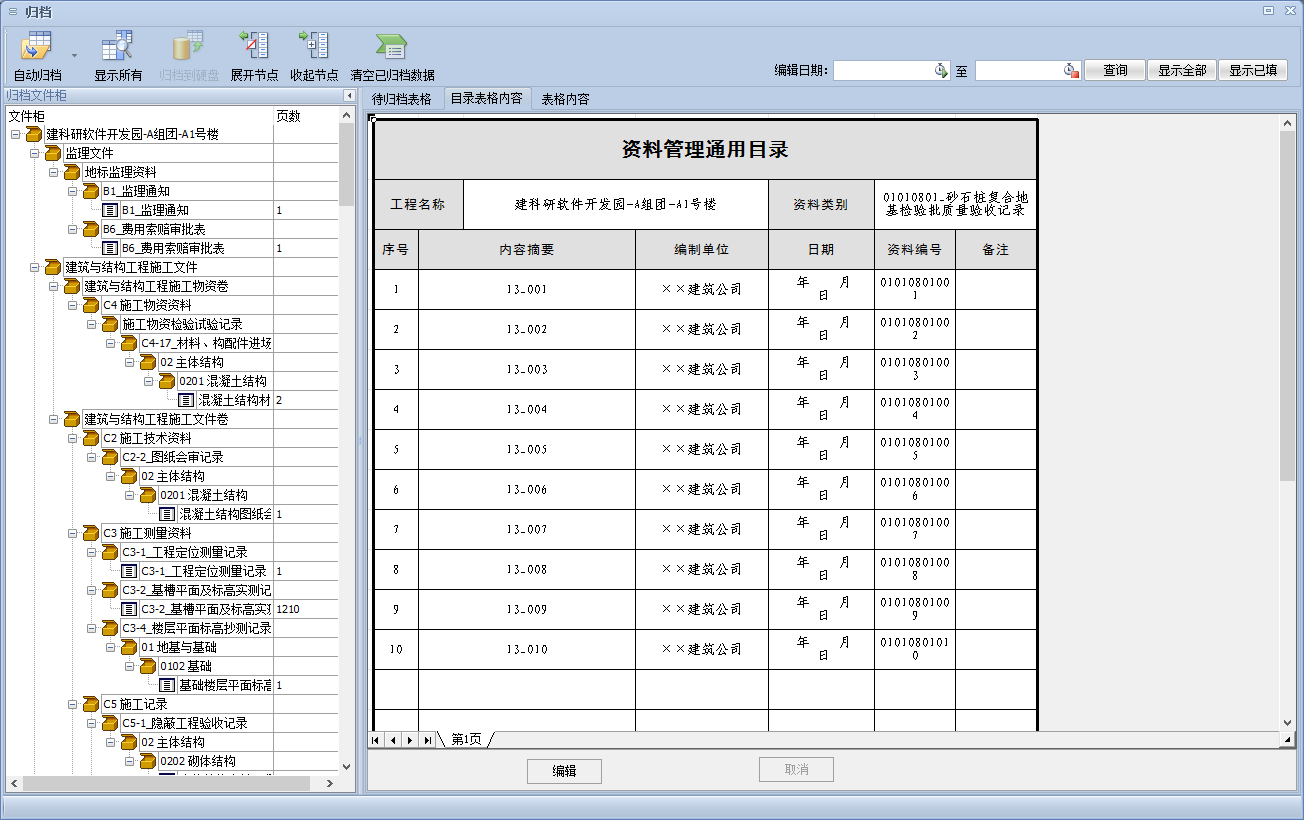The height and width of the screenshot is (820, 1304).
Task: Click the document icon of 基础楼层平面标高
Action: 167,685
